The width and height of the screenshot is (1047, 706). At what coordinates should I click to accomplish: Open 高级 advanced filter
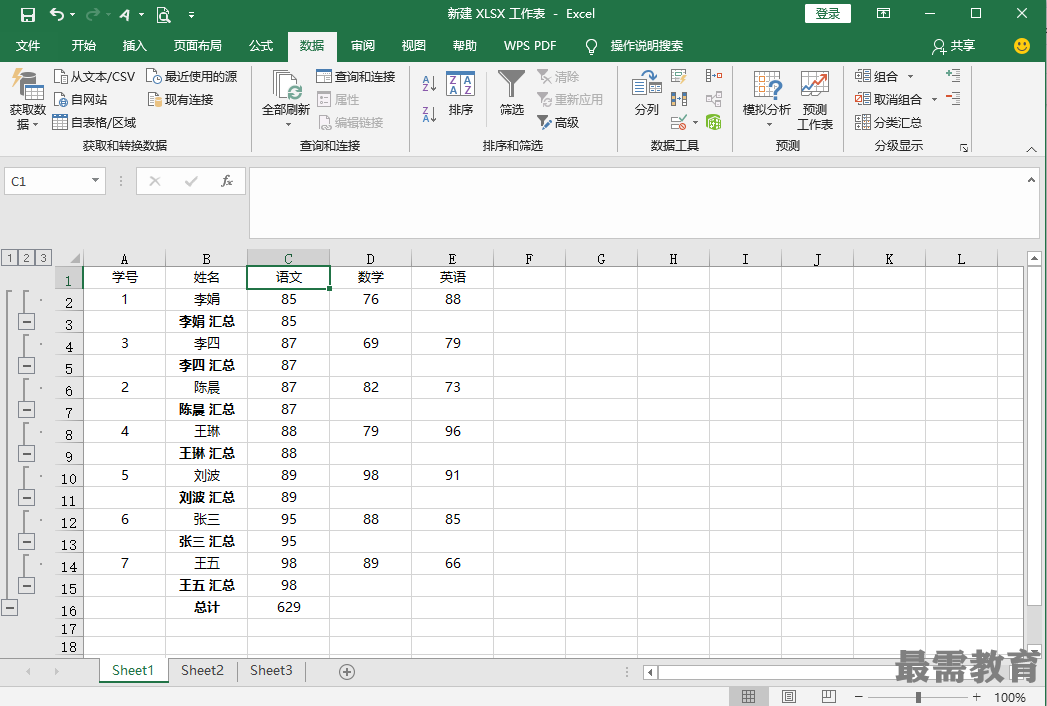coord(558,122)
